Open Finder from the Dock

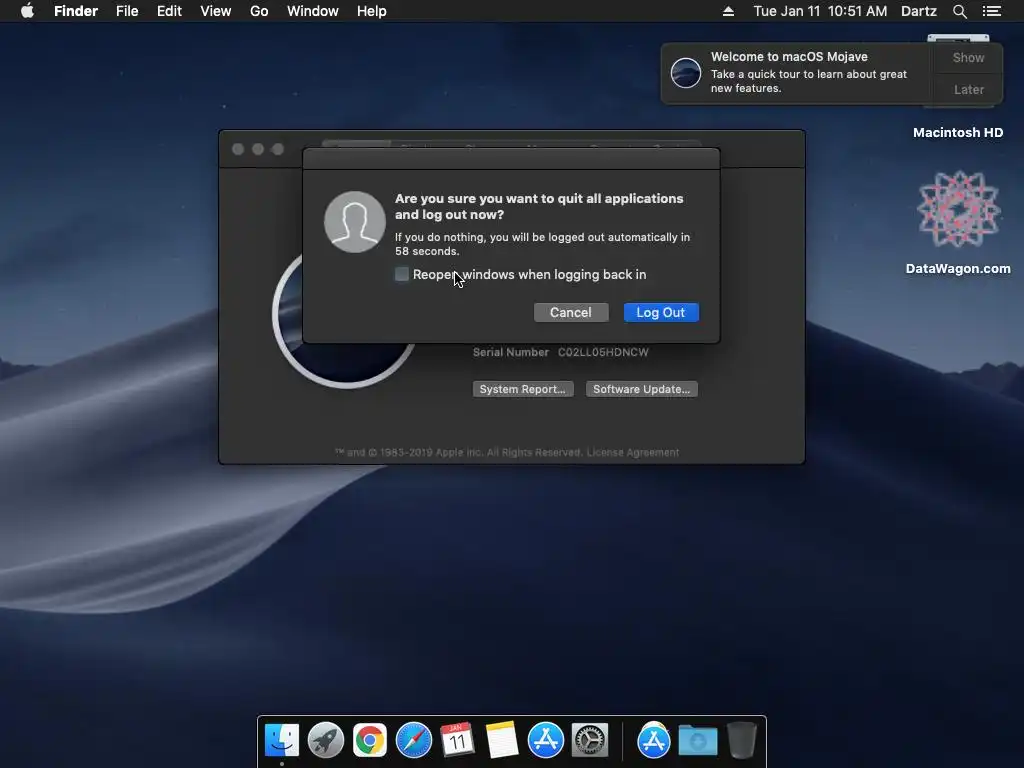282,741
